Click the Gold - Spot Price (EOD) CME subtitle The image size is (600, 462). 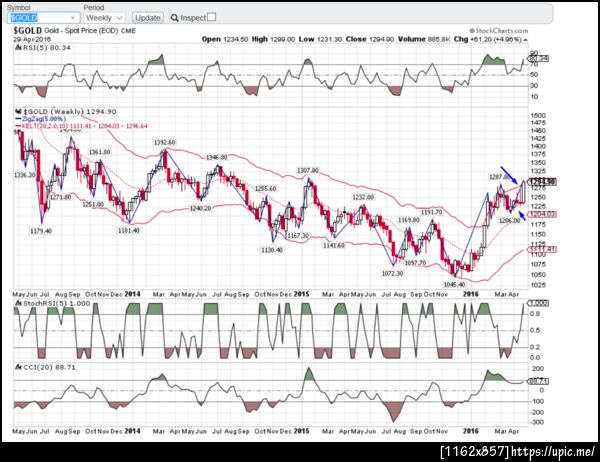[90, 31]
